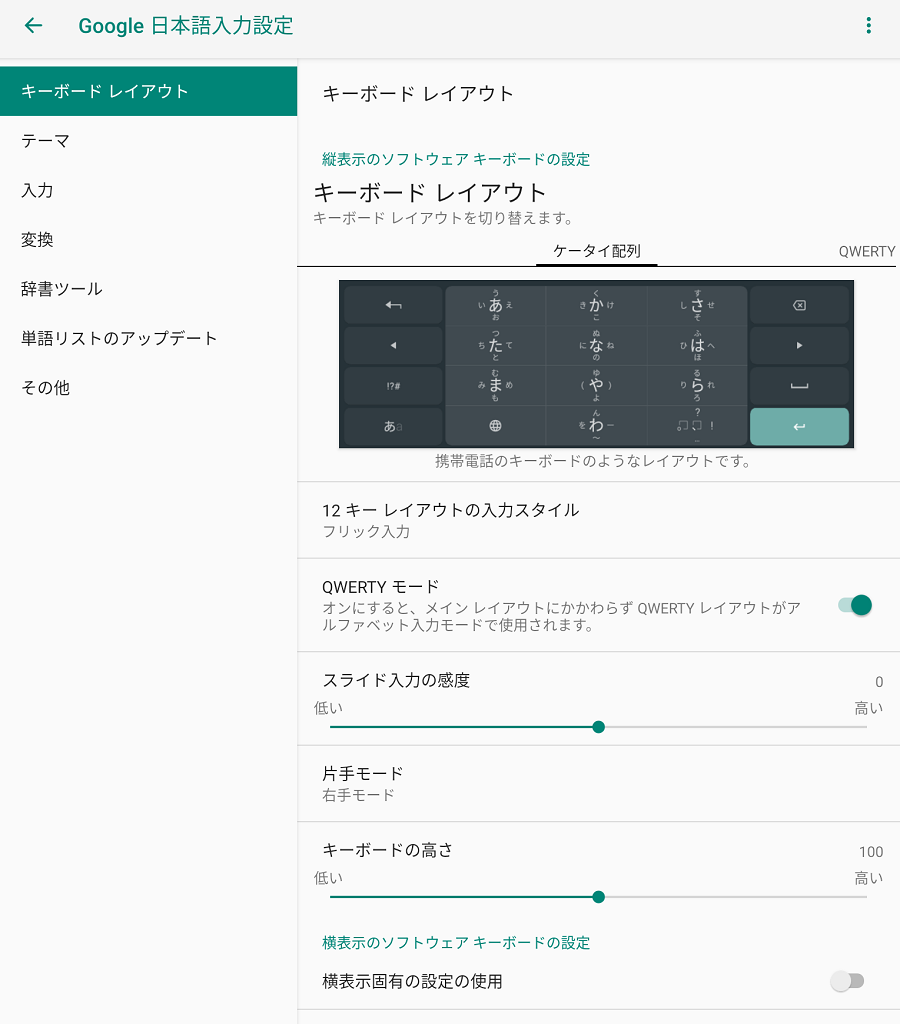Click the punctuation ?! key in preview
900x1024 pixels.
point(698,426)
